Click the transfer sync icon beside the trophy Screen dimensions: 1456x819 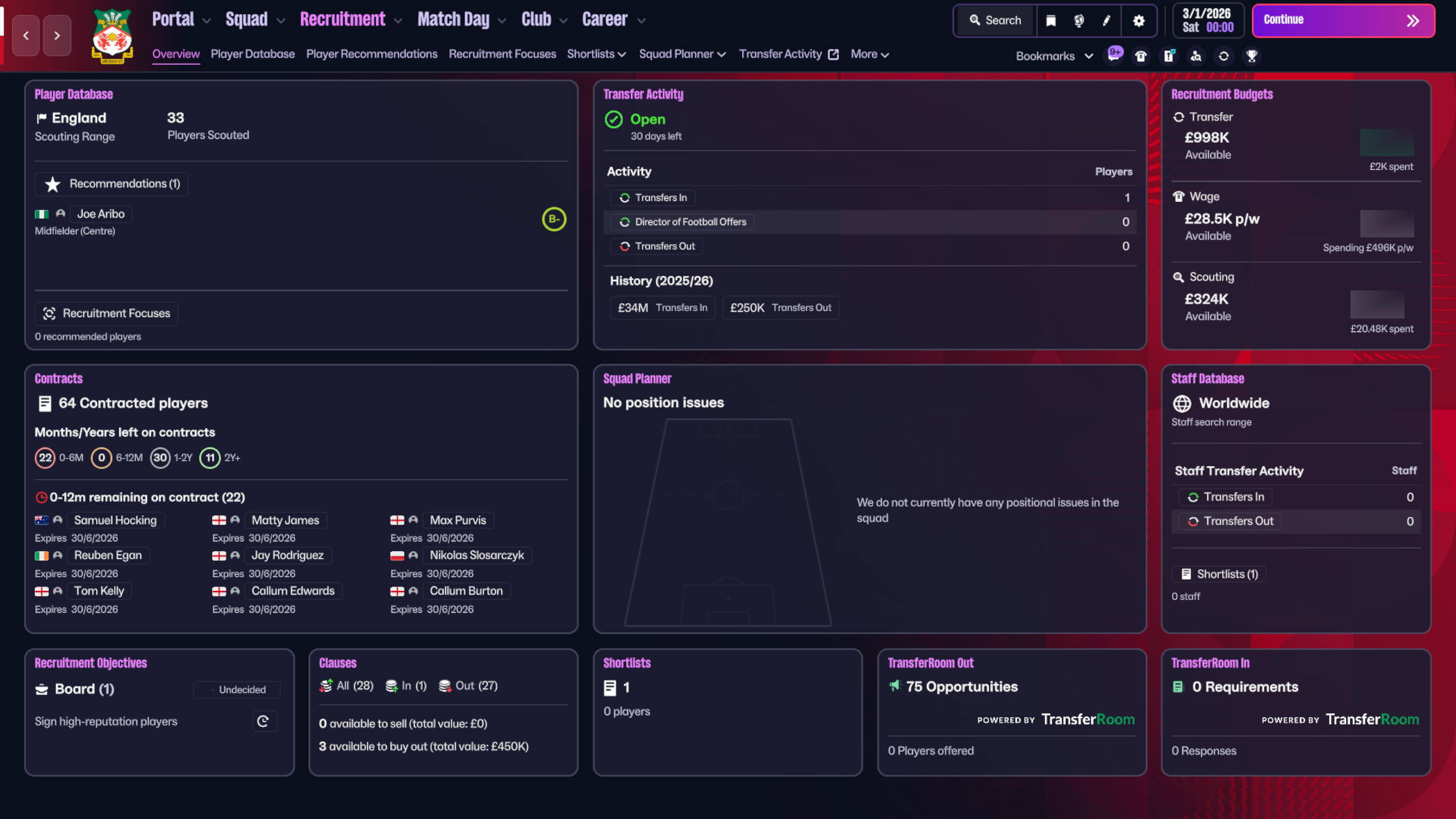point(1223,56)
